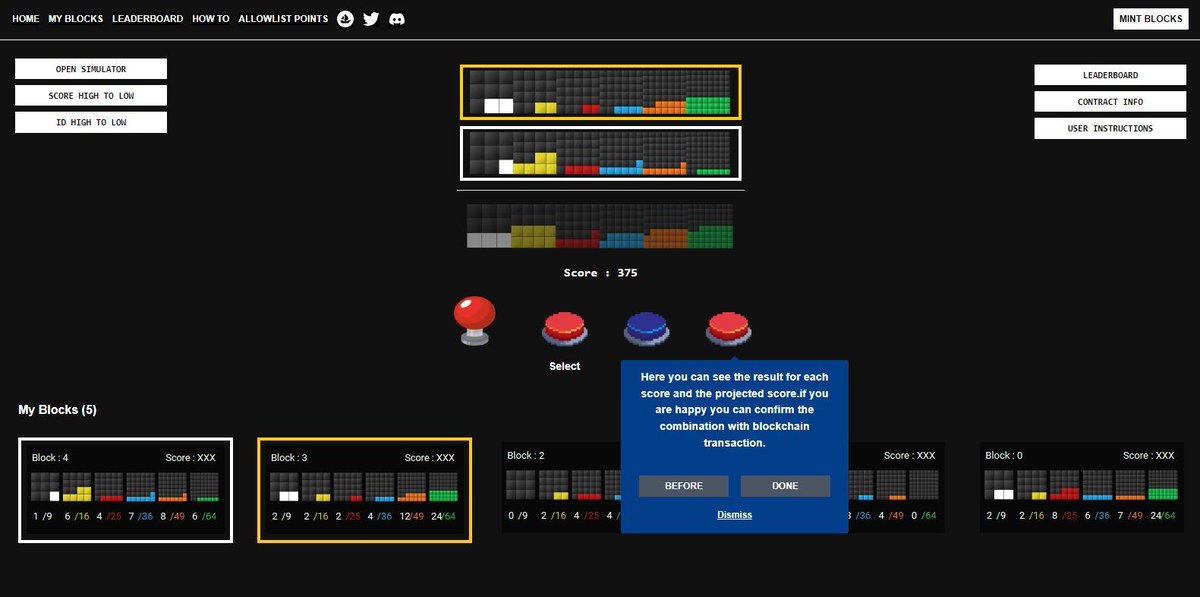Sort by SCORE HIGH TO LOW
The image size is (1200, 597).
click(x=91, y=95)
